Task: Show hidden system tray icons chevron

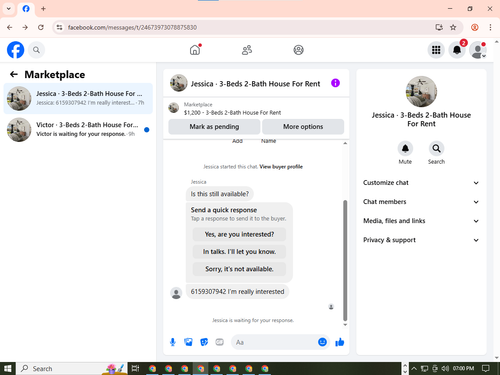Action: [x=414, y=368]
